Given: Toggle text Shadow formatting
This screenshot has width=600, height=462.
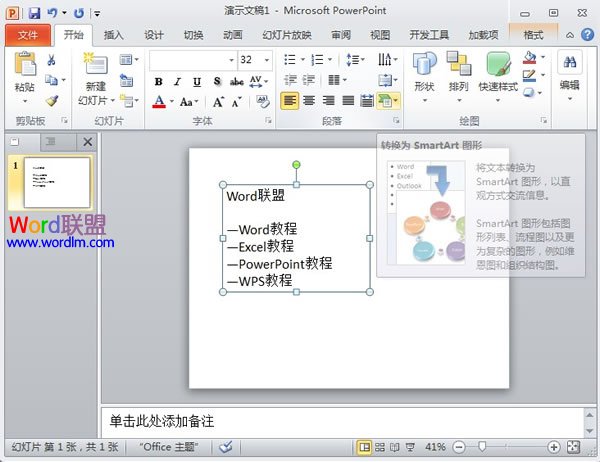Looking at the screenshot, I should [x=217, y=82].
